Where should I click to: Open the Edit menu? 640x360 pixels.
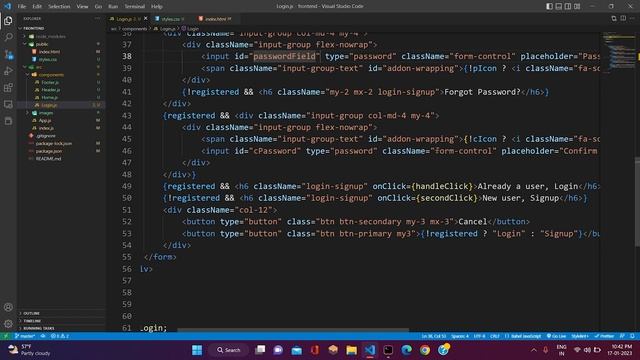[37, 7]
